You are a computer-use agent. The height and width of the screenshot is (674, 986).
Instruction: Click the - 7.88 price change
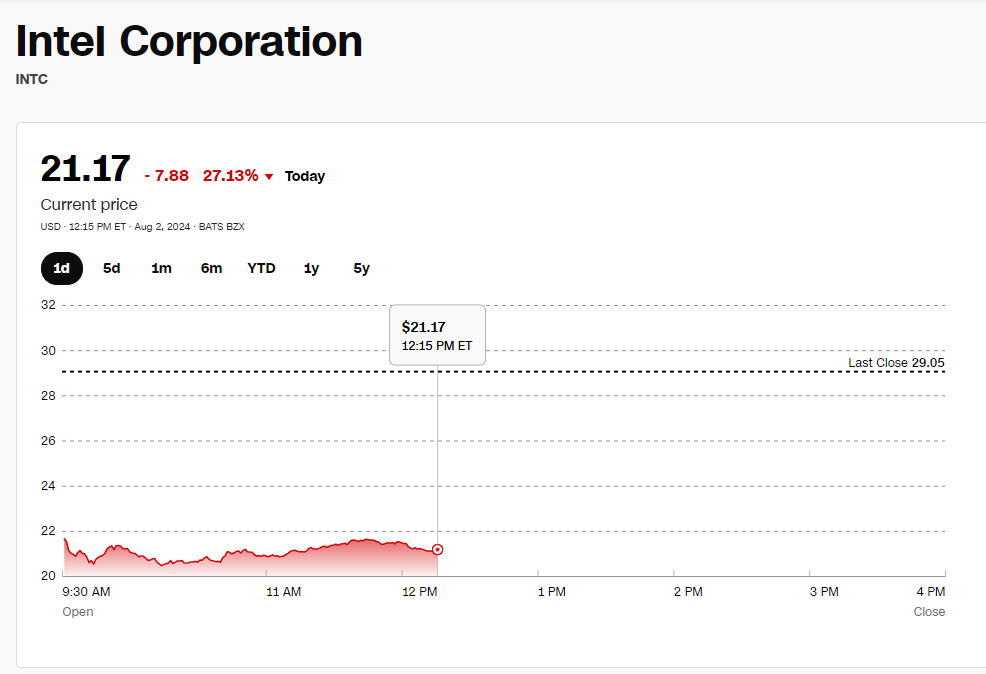point(167,176)
